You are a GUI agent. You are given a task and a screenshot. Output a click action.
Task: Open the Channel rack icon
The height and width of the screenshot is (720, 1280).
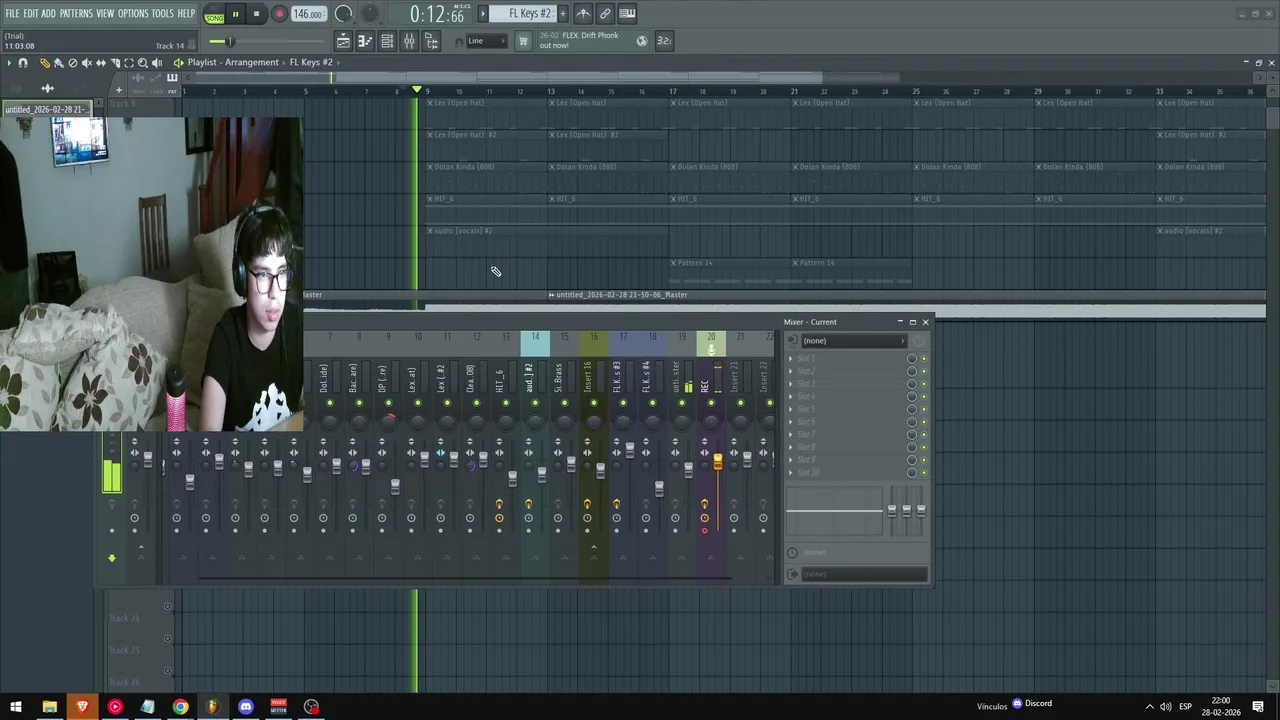[387, 41]
